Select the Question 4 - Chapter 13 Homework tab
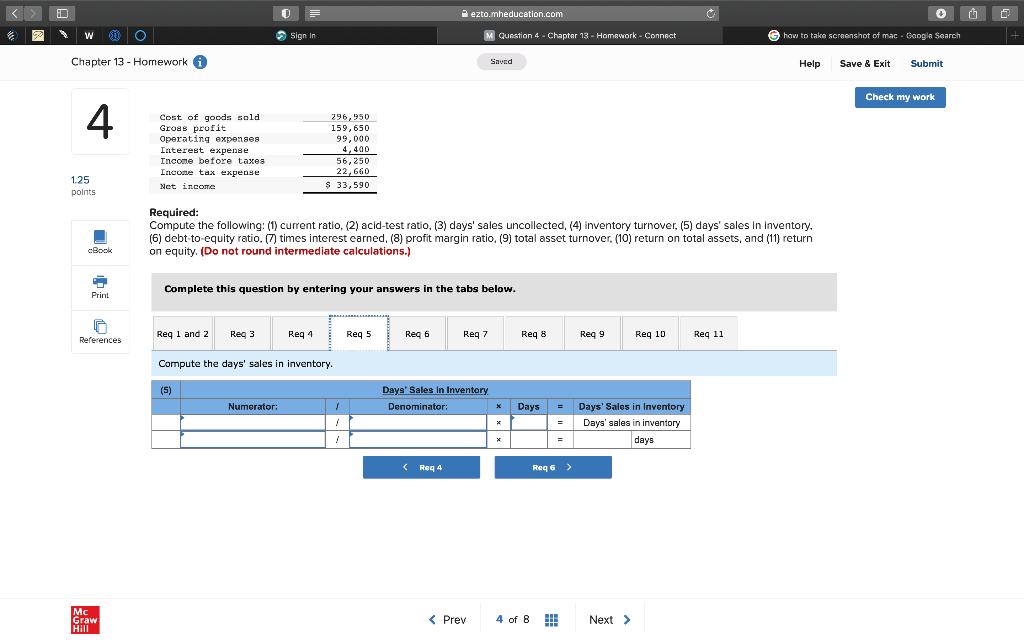This screenshot has width=1024, height=640. pyautogui.click(x=580, y=35)
